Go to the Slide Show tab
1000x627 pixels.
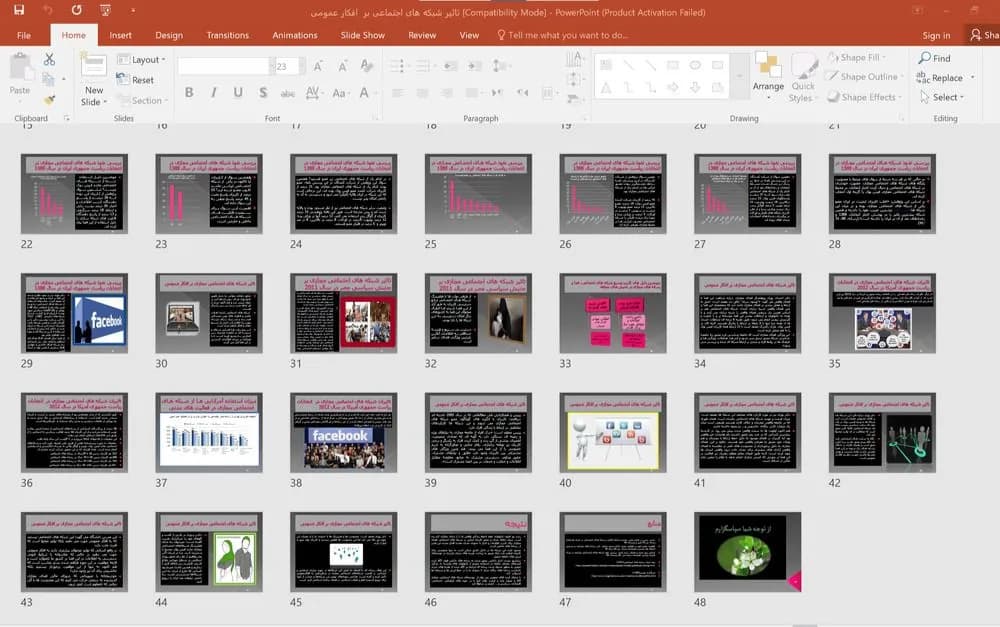(362, 35)
